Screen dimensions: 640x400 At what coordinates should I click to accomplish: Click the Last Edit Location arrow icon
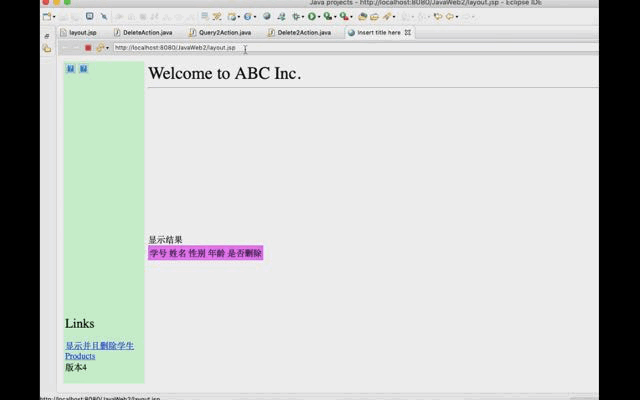(x=438, y=16)
